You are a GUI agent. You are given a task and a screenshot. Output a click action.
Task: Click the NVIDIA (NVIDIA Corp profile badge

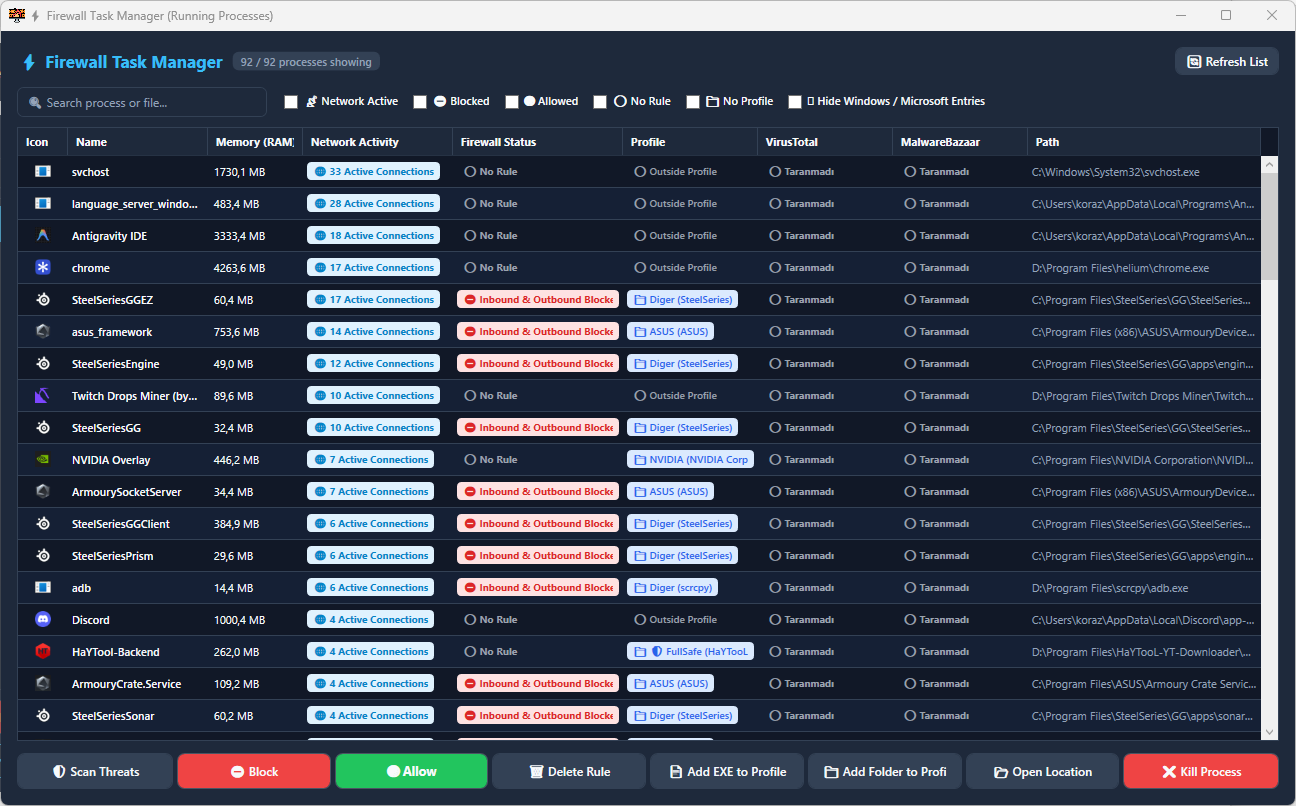tap(690, 460)
